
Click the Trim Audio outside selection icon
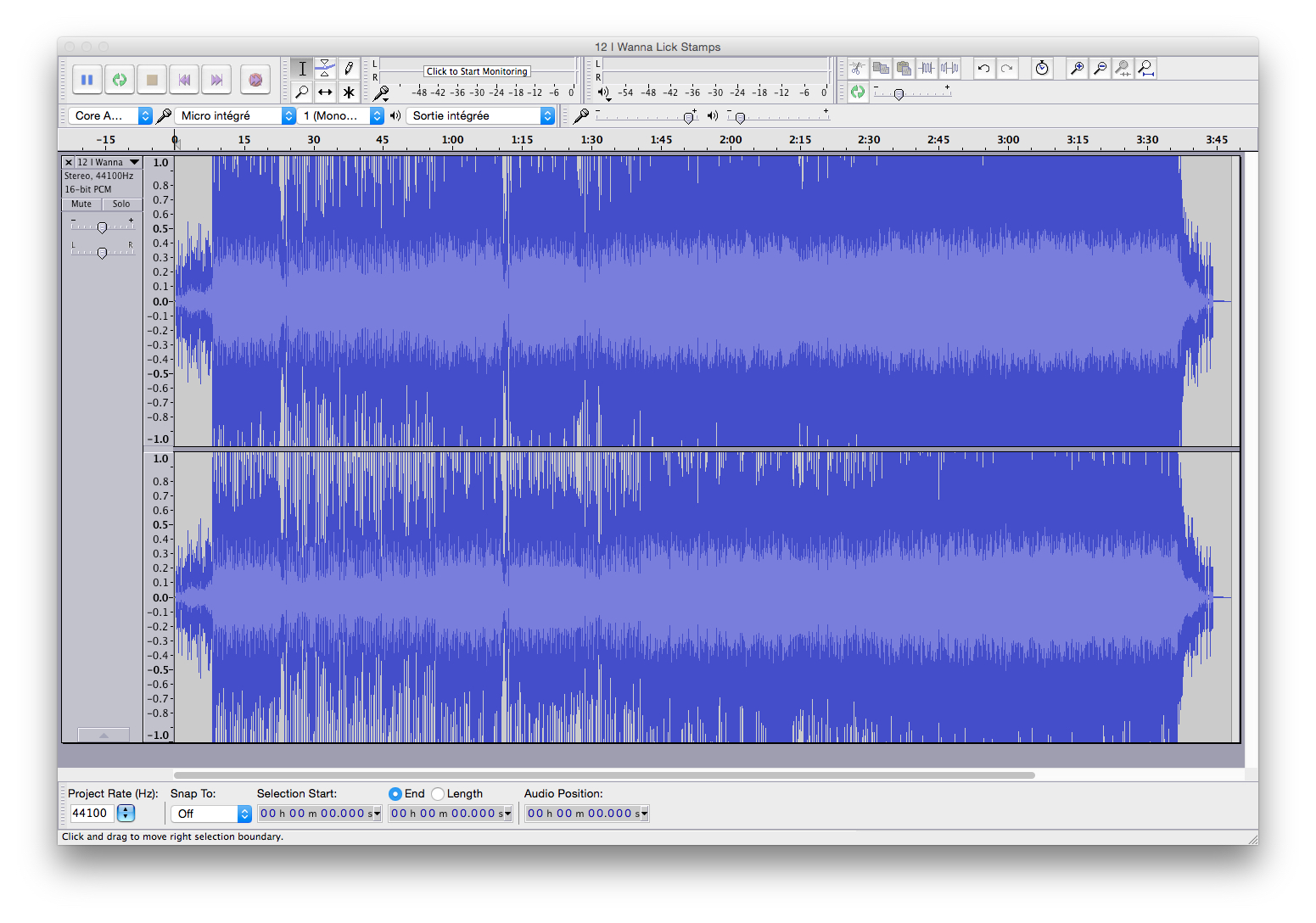tap(927, 68)
